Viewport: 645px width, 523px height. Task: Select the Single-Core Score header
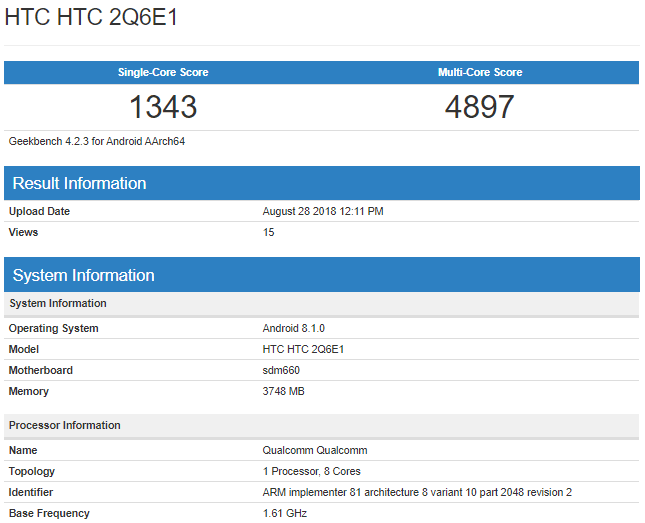click(x=163, y=73)
